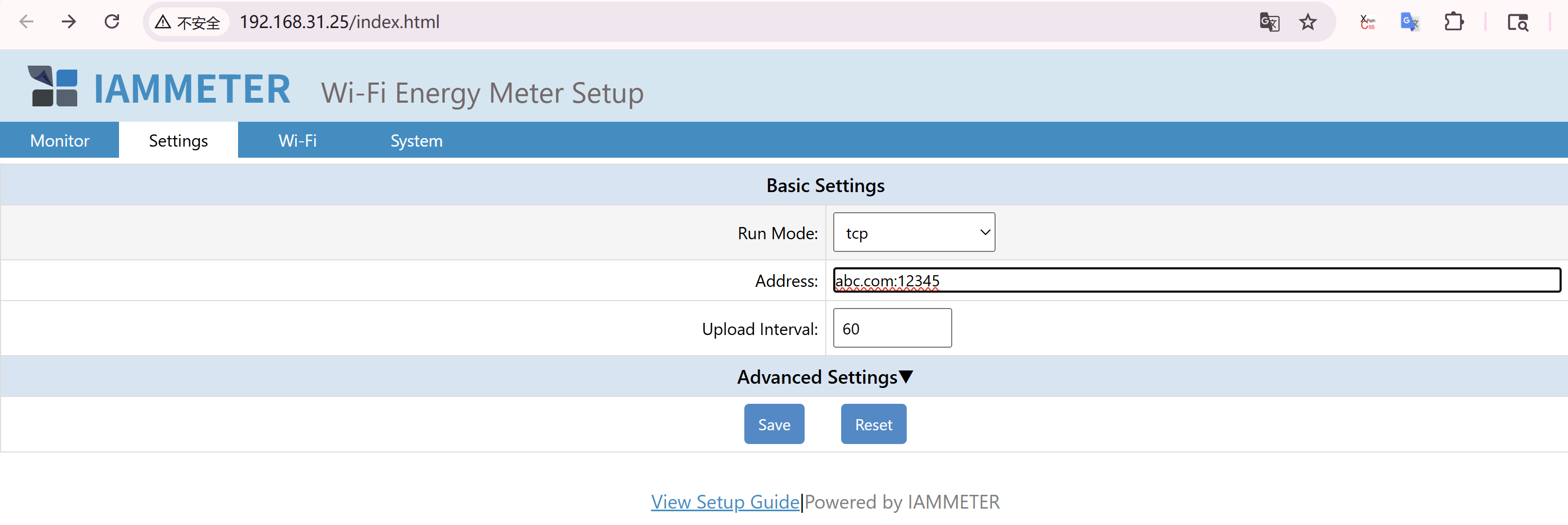
Task: Click the translate page icon in address bar
Action: pyautogui.click(x=1269, y=23)
